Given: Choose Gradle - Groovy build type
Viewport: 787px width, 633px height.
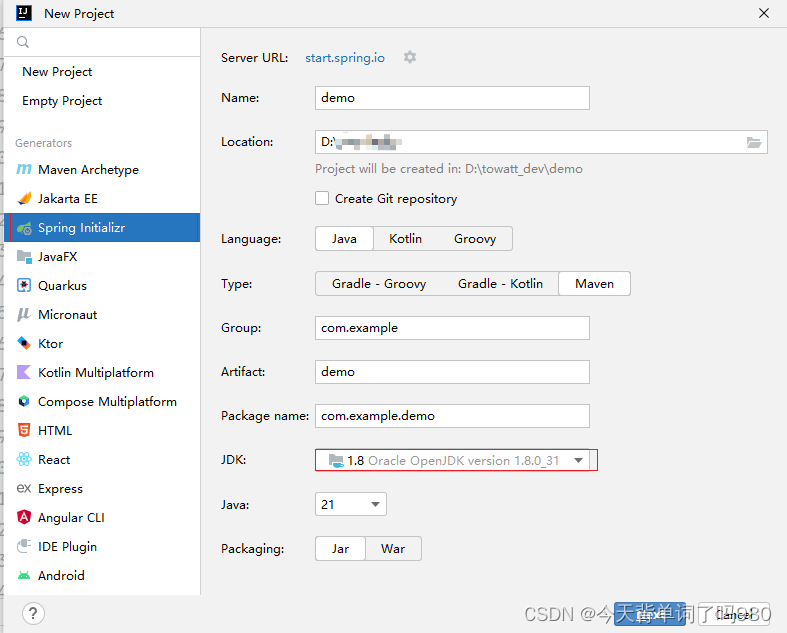Looking at the screenshot, I should point(379,284).
